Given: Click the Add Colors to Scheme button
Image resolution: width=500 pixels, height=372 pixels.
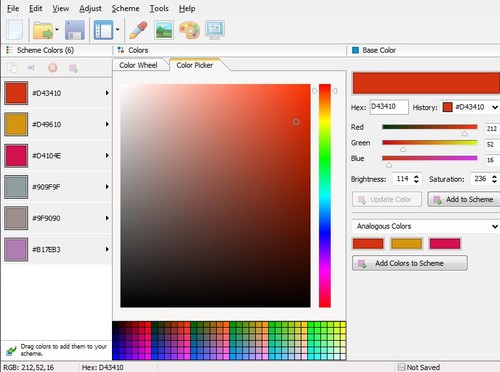Looking at the screenshot, I should pyautogui.click(x=410, y=263).
